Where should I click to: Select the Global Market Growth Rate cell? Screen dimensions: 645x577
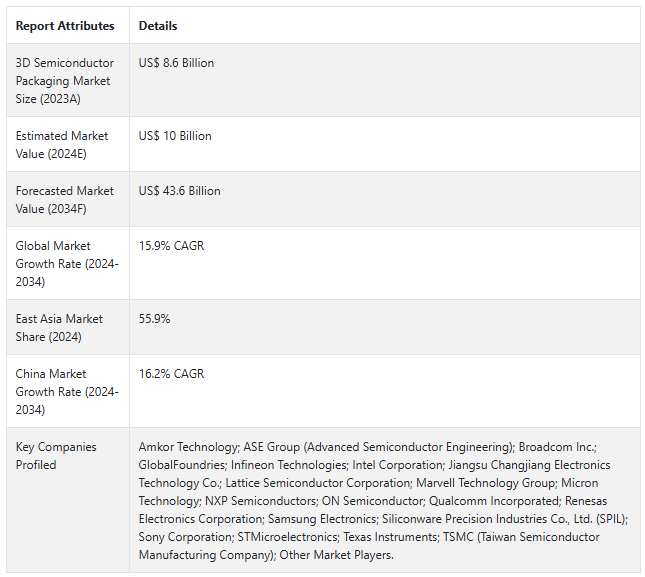pos(68,263)
